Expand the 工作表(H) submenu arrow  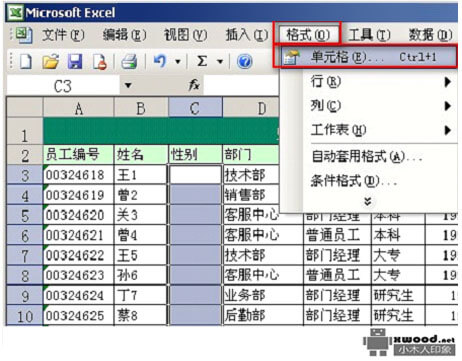448,130
